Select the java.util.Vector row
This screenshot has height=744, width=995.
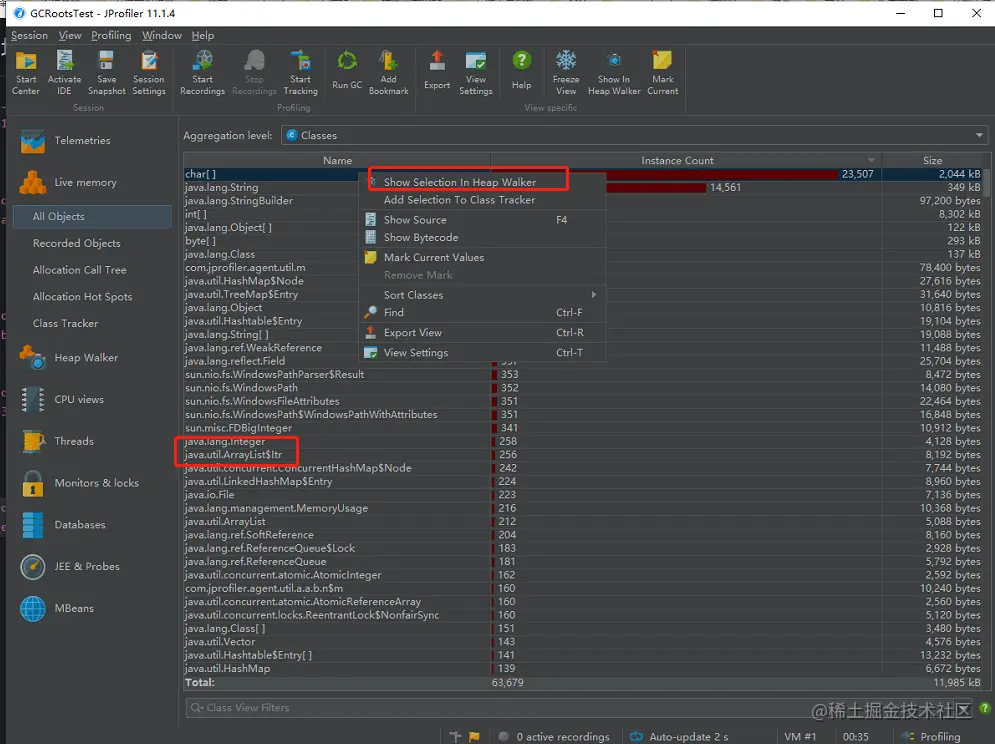pyautogui.click(x=584, y=642)
